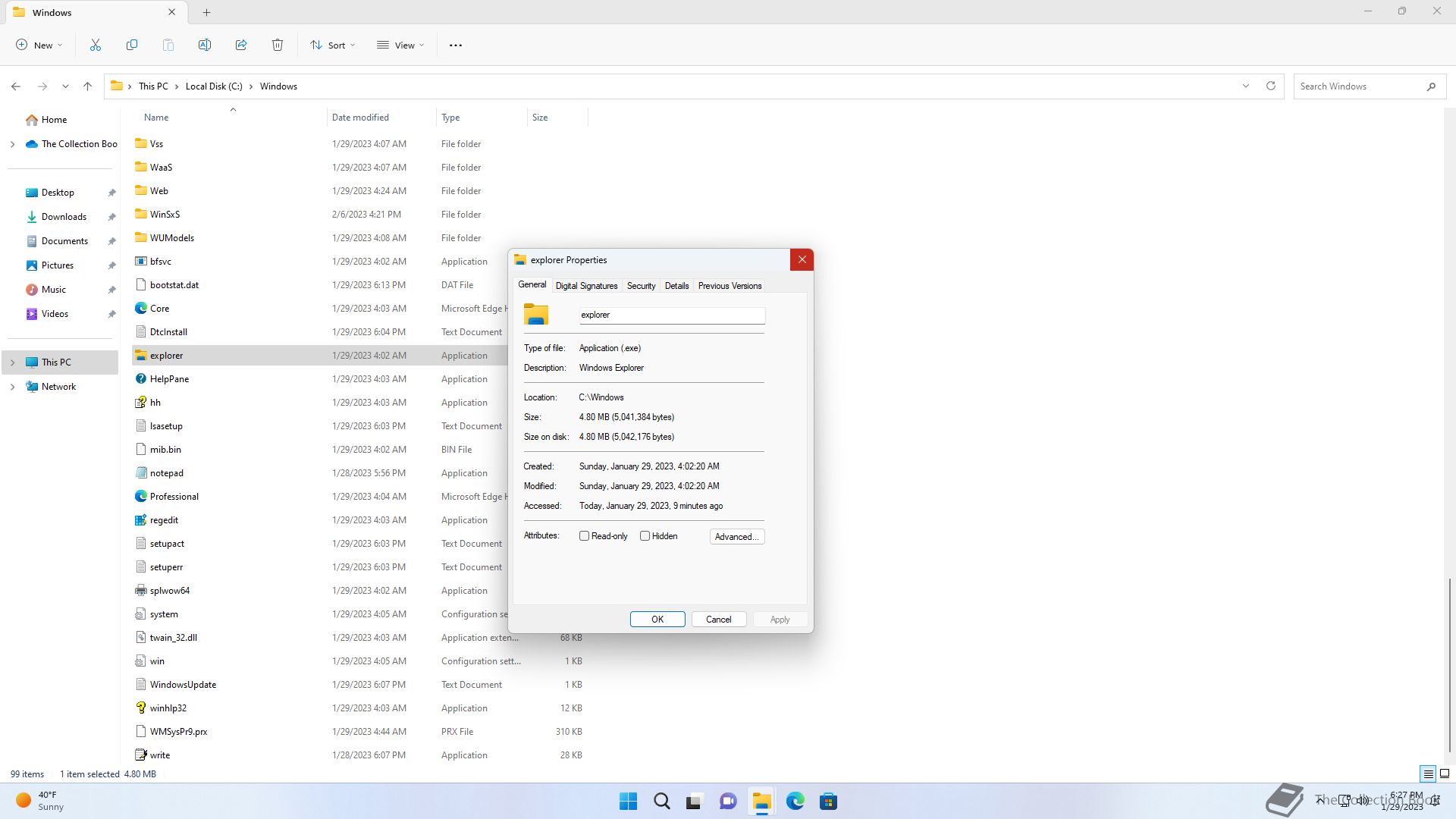
Task: Open the Chat app on taskbar
Action: (728, 802)
